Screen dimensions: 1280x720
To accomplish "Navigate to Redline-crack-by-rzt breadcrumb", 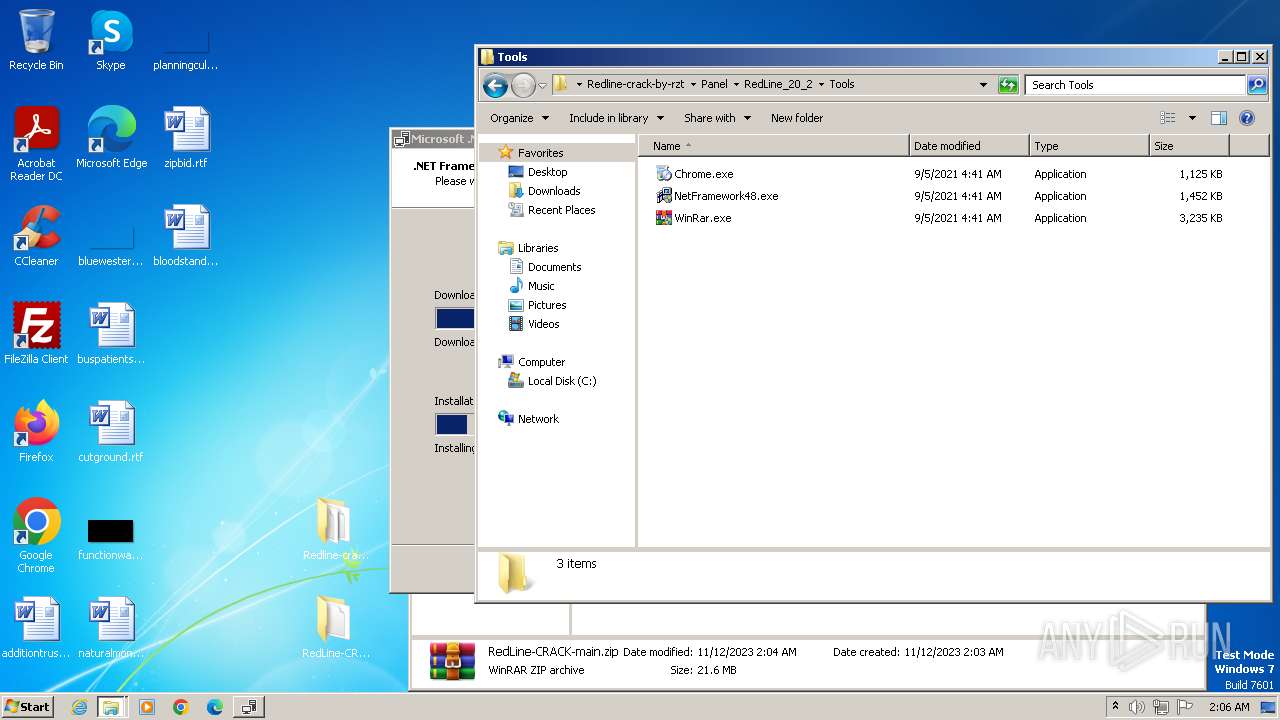I will click(x=635, y=85).
